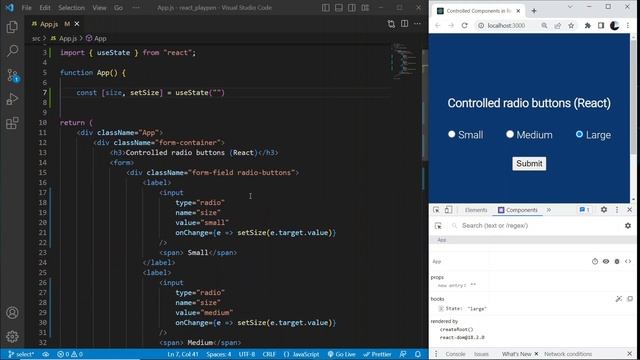
Task: Open the Search view in activity bar
Action: 12,51
